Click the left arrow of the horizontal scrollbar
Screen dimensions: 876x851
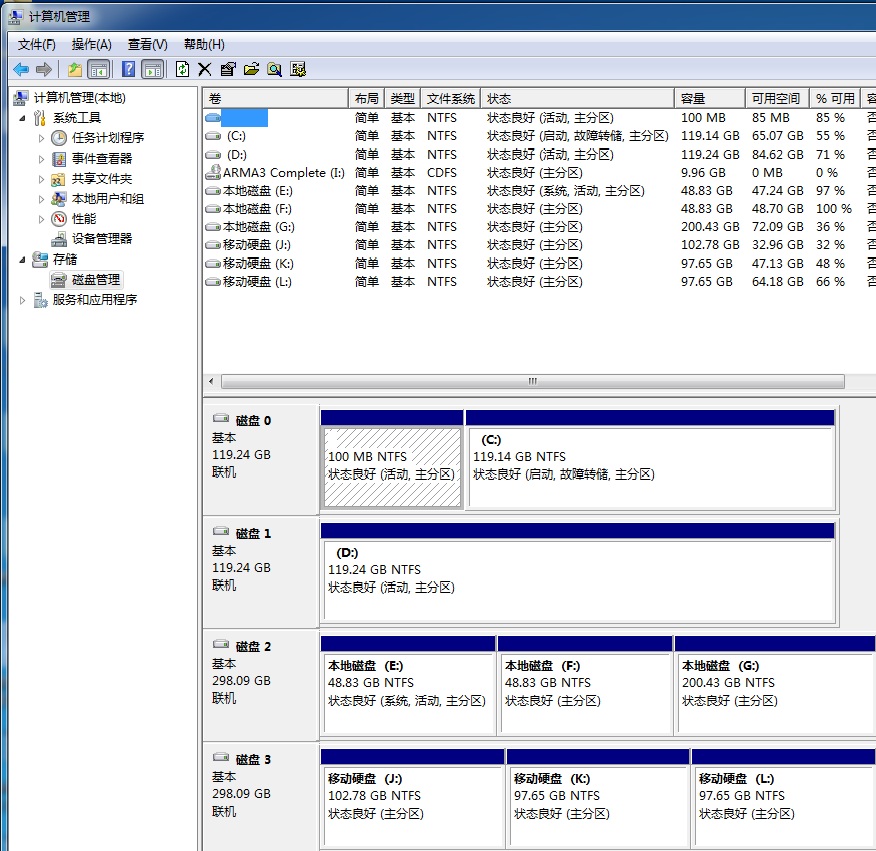click(x=211, y=382)
